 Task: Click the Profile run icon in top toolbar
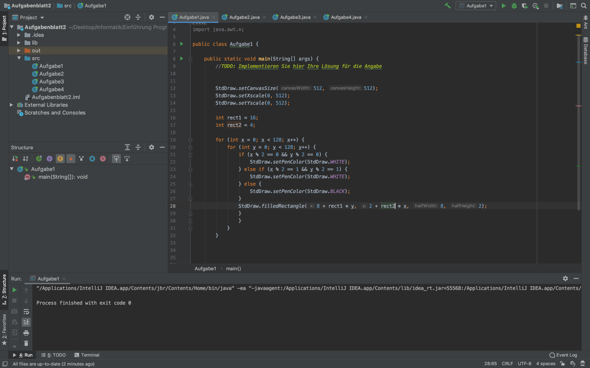[x=535, y=6]
